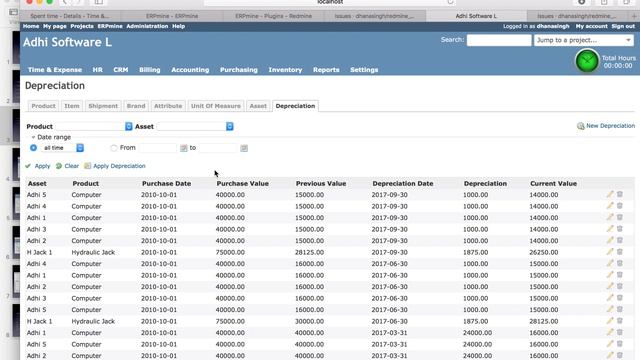Edit H Jack 1 row dated 2017-09-30
Image resolution: width=640 pixels, height=360 pixels.
click(x=610, y=252)
